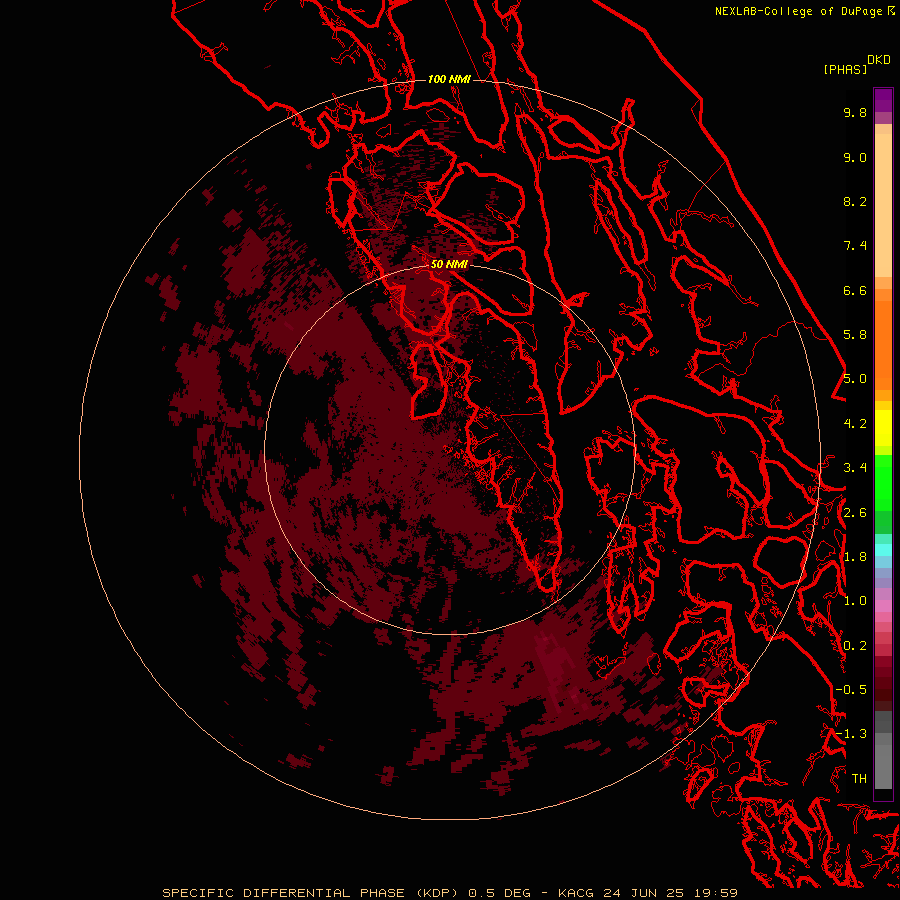This screenshot has height=900, width=900.
Task: Click the 0.2 legend value
Action: (855, 646)
